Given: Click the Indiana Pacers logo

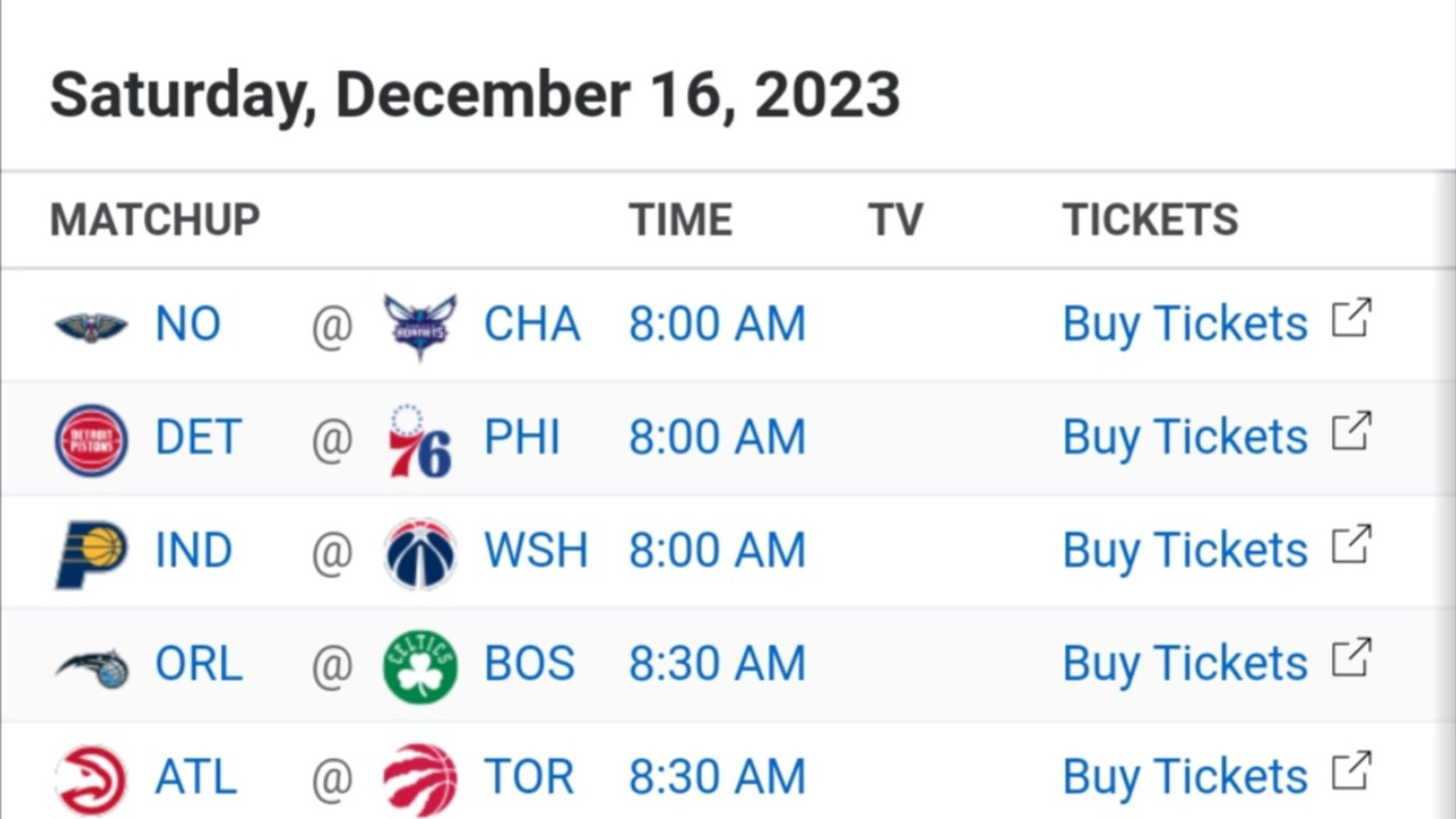Looking at the screenshot, I should coord(91,554).
